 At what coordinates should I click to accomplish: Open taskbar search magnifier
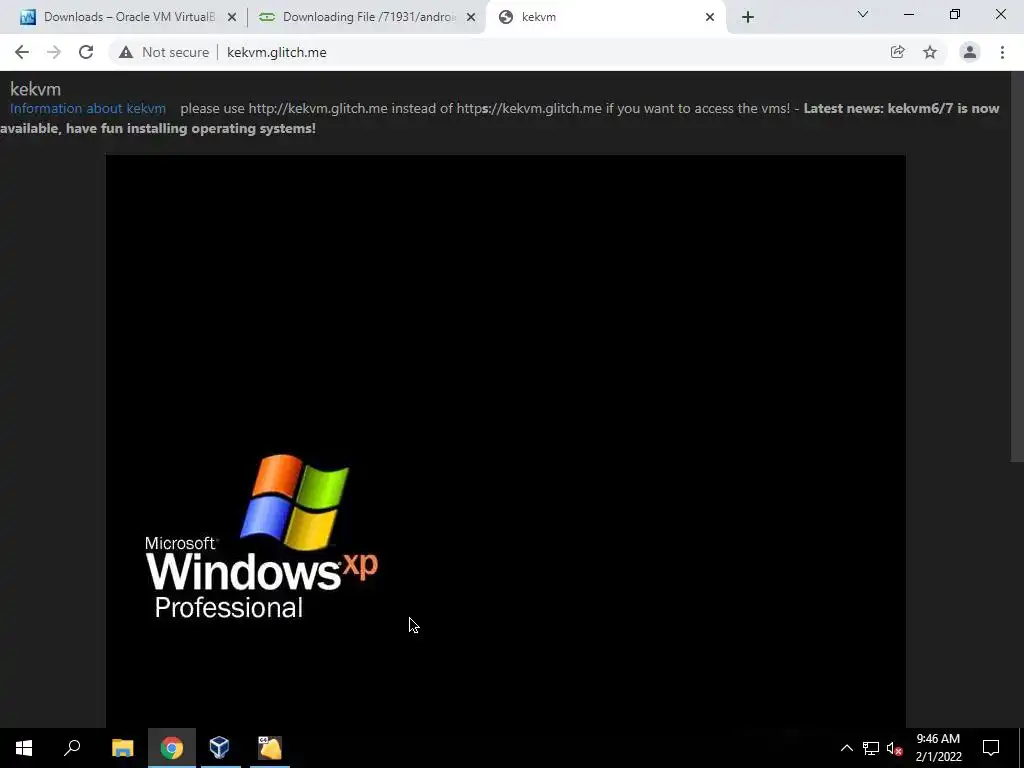(72, 748)
